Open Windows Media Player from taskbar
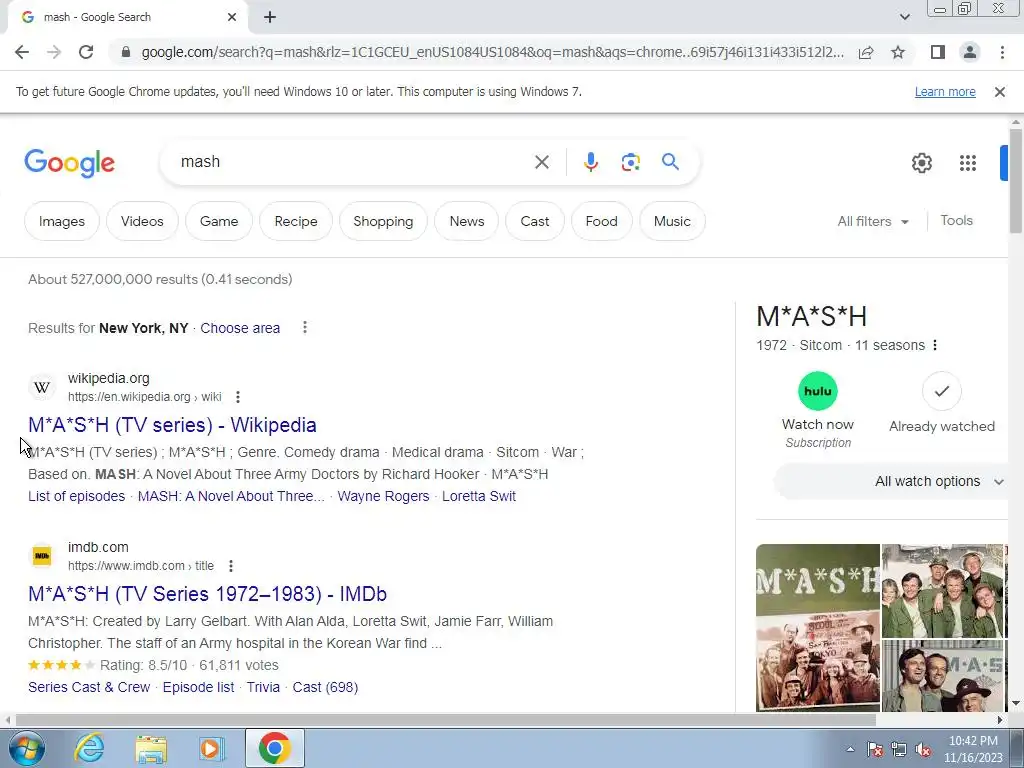 point(212,749)
